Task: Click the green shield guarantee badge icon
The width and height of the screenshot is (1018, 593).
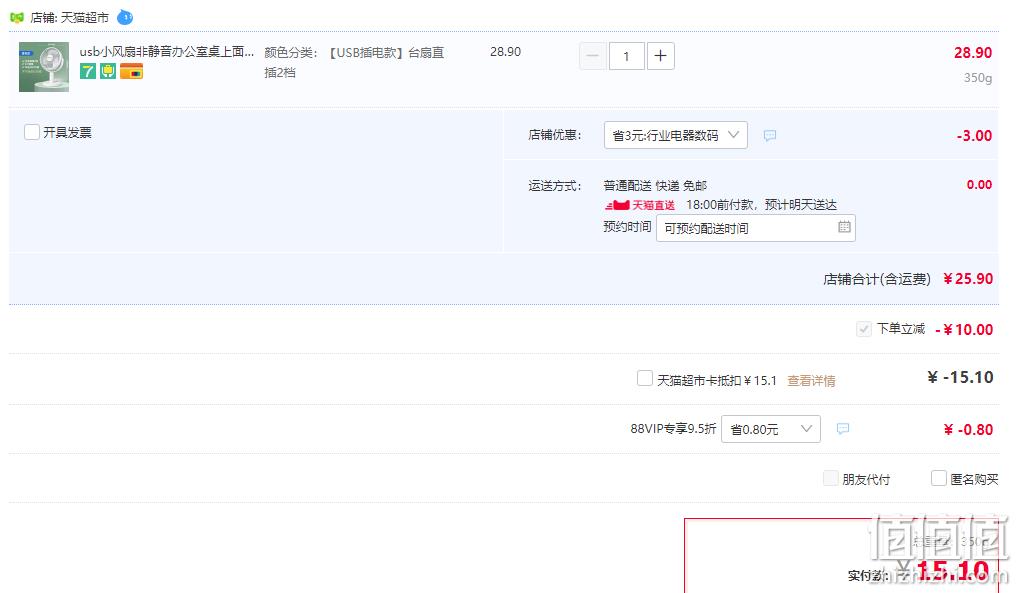Action: point(108,71)
